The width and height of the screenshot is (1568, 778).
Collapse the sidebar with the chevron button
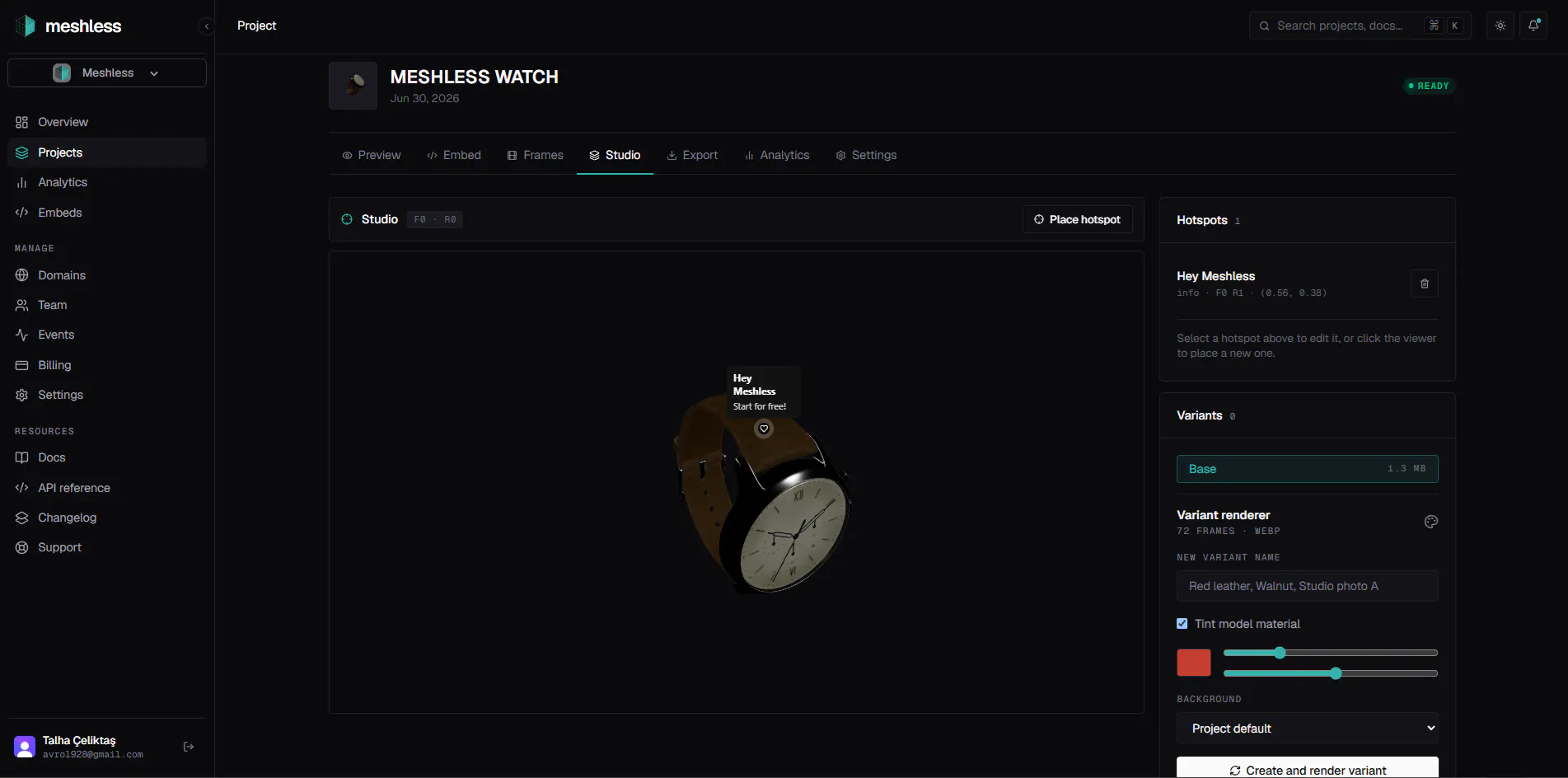point(206,26)
